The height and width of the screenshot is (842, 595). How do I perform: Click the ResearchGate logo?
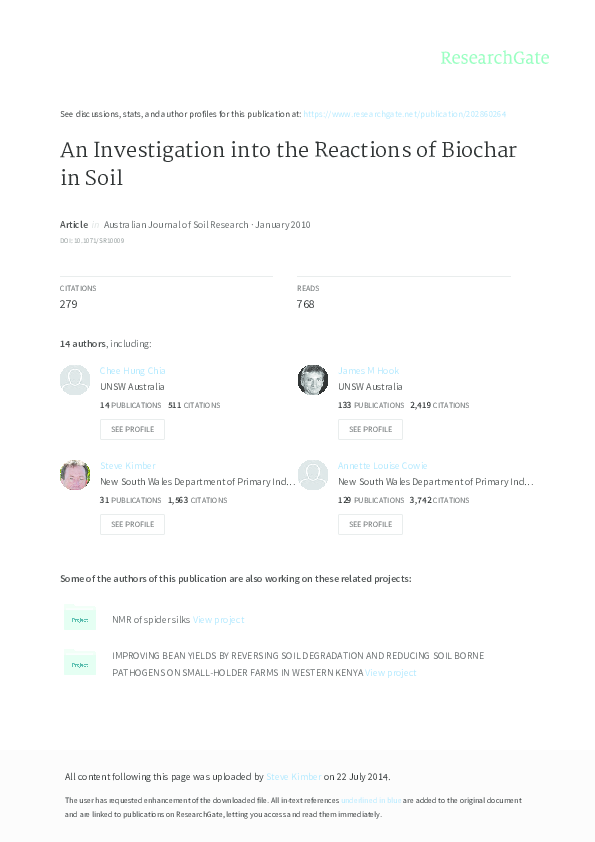[497, 58]
